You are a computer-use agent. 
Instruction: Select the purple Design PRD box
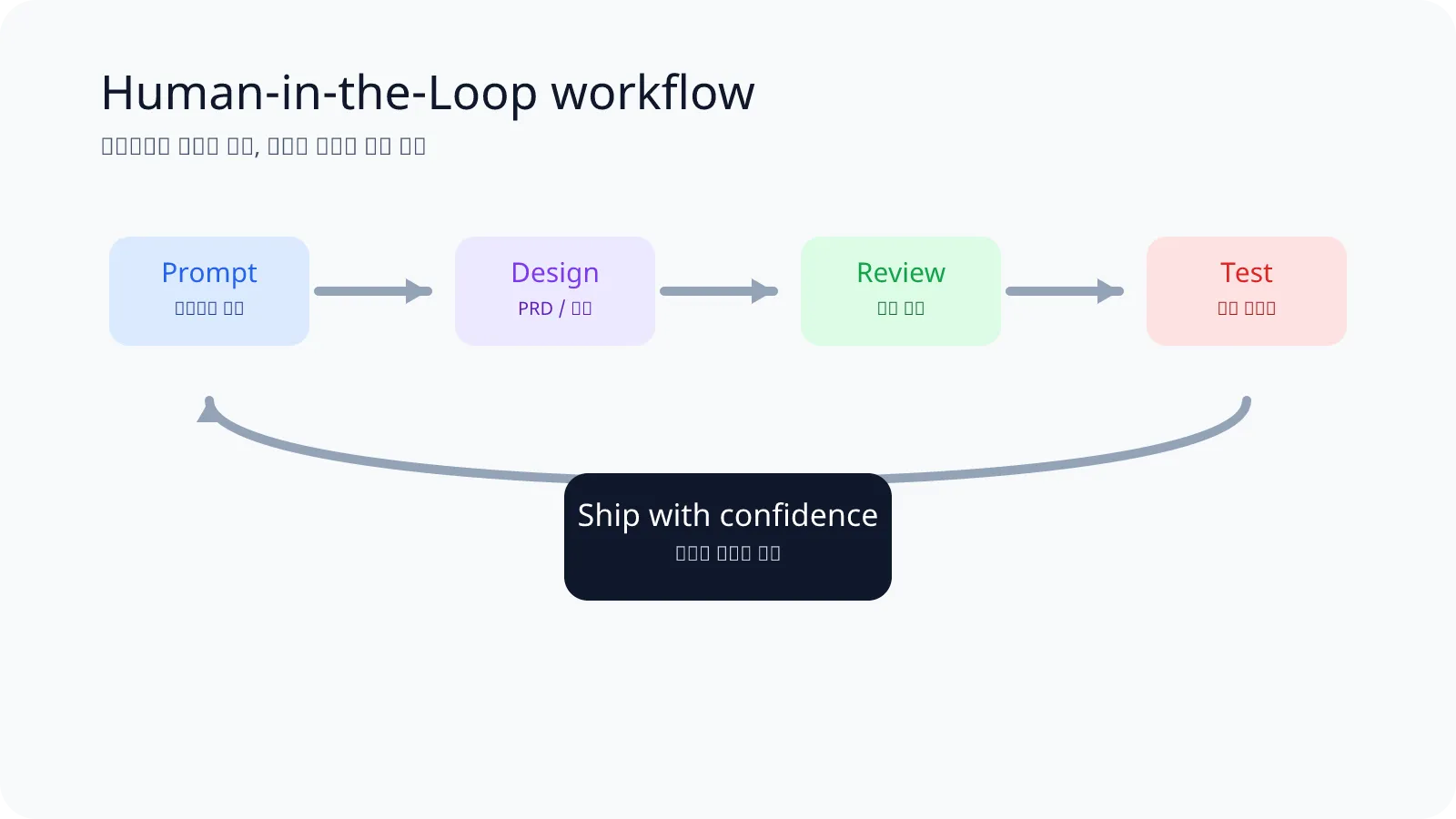coord(555,291)
